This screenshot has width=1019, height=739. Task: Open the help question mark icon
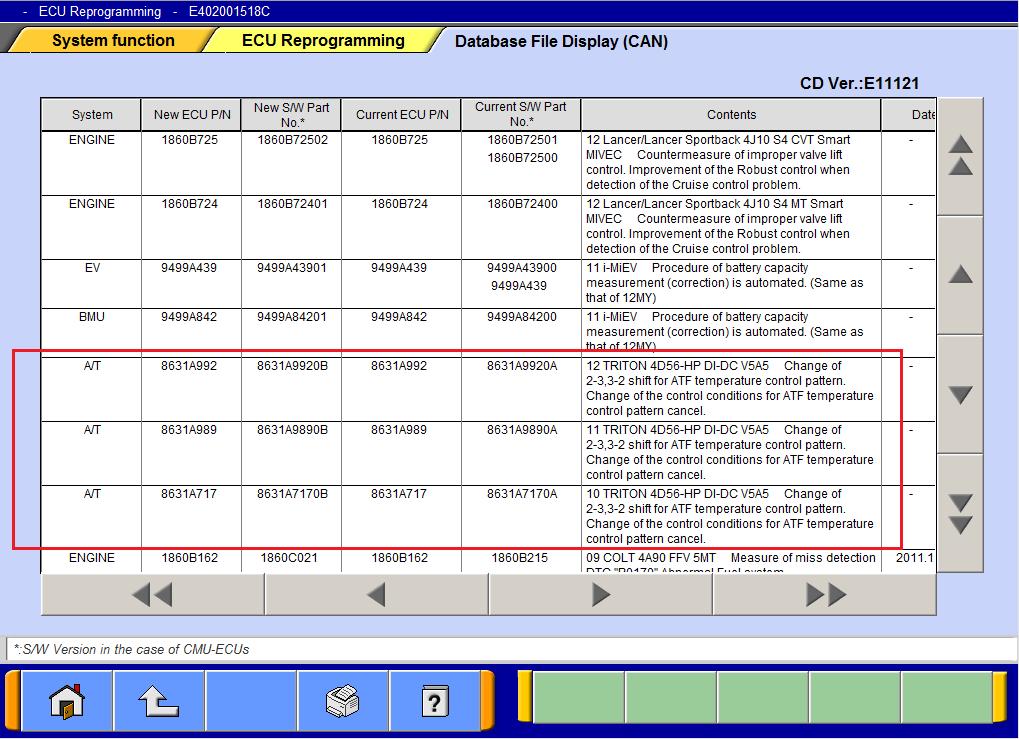point(434,702)
